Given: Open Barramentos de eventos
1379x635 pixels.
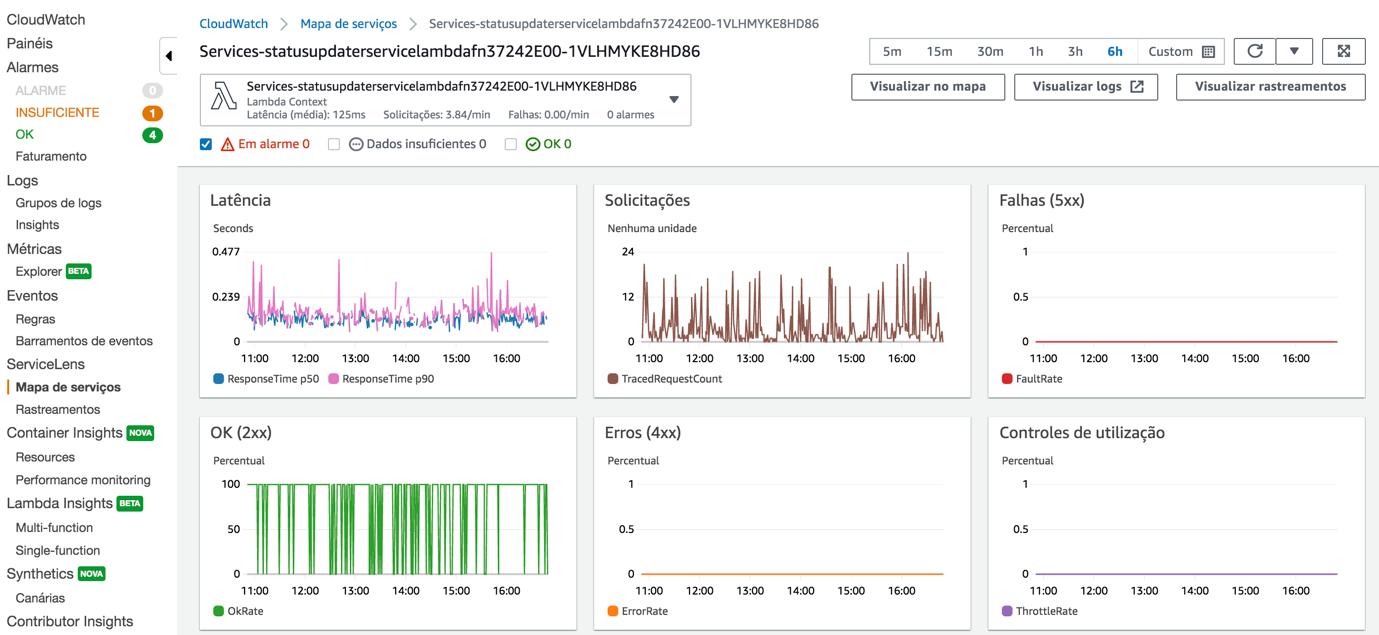Looking at the screenshot, I should (x=84, y=341).
